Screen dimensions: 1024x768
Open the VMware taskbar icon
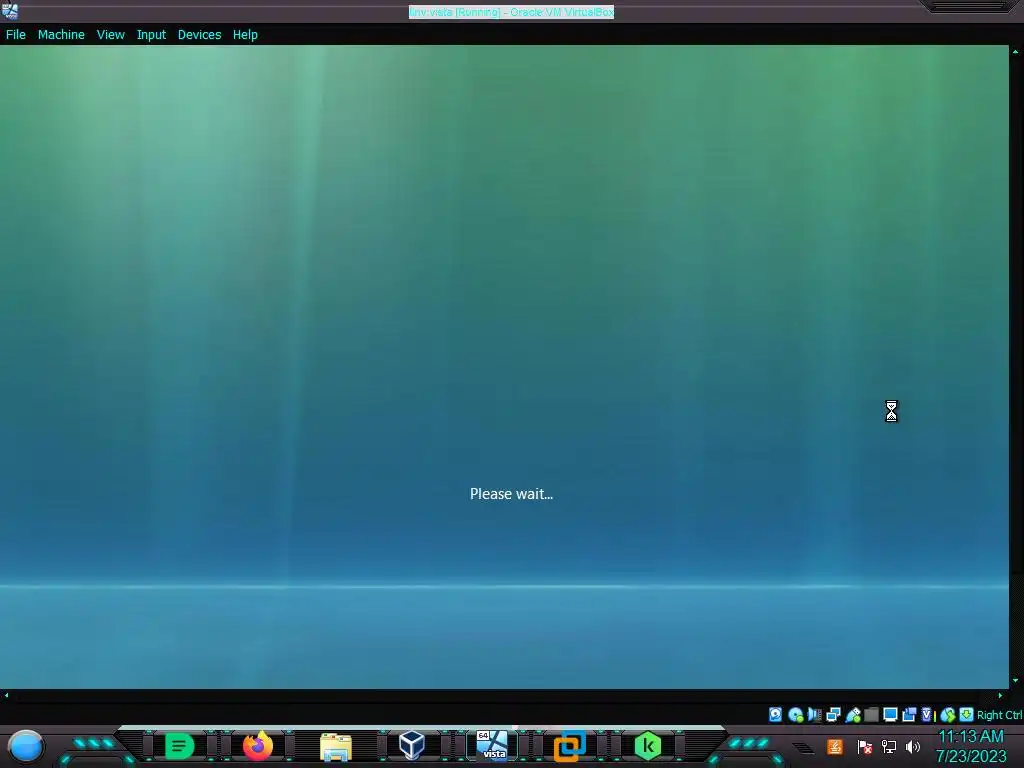[x=569, y=746]
